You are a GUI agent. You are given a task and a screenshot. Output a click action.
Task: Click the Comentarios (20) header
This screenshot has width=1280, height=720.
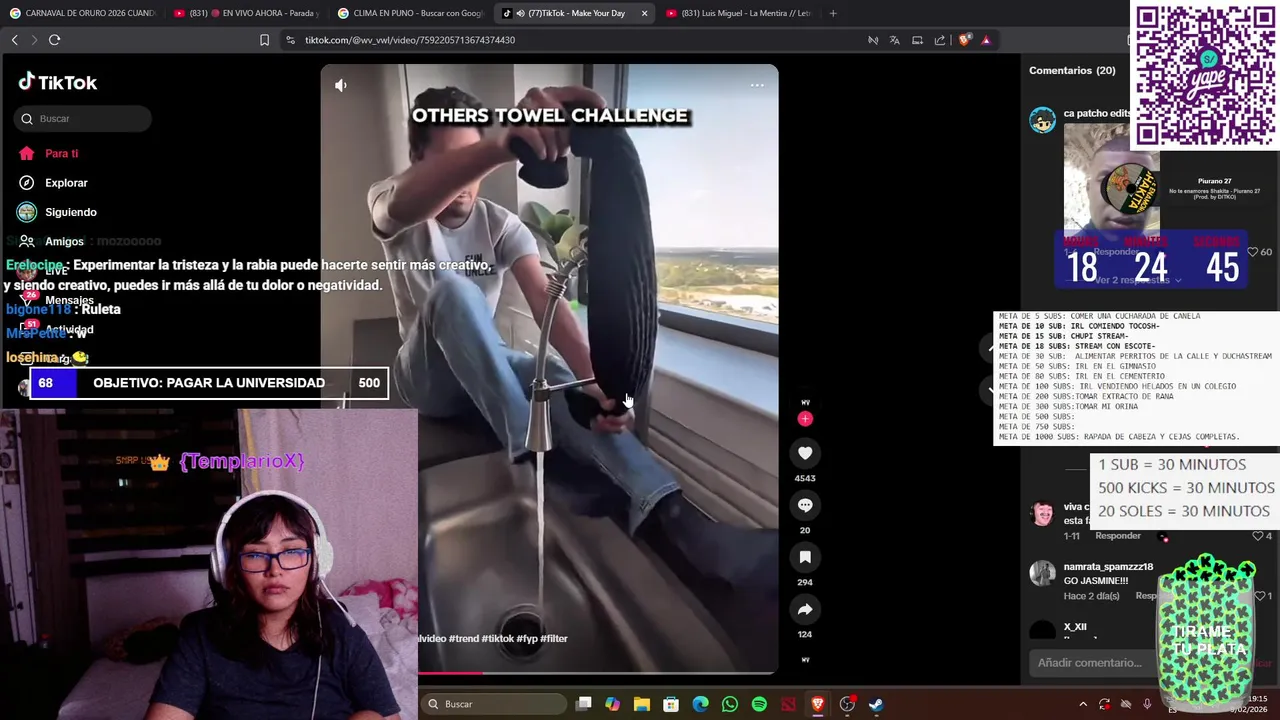(1072, 71)
